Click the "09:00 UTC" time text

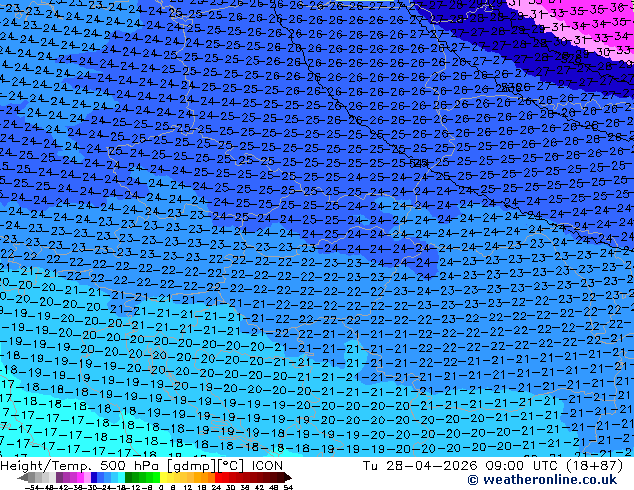524,466
